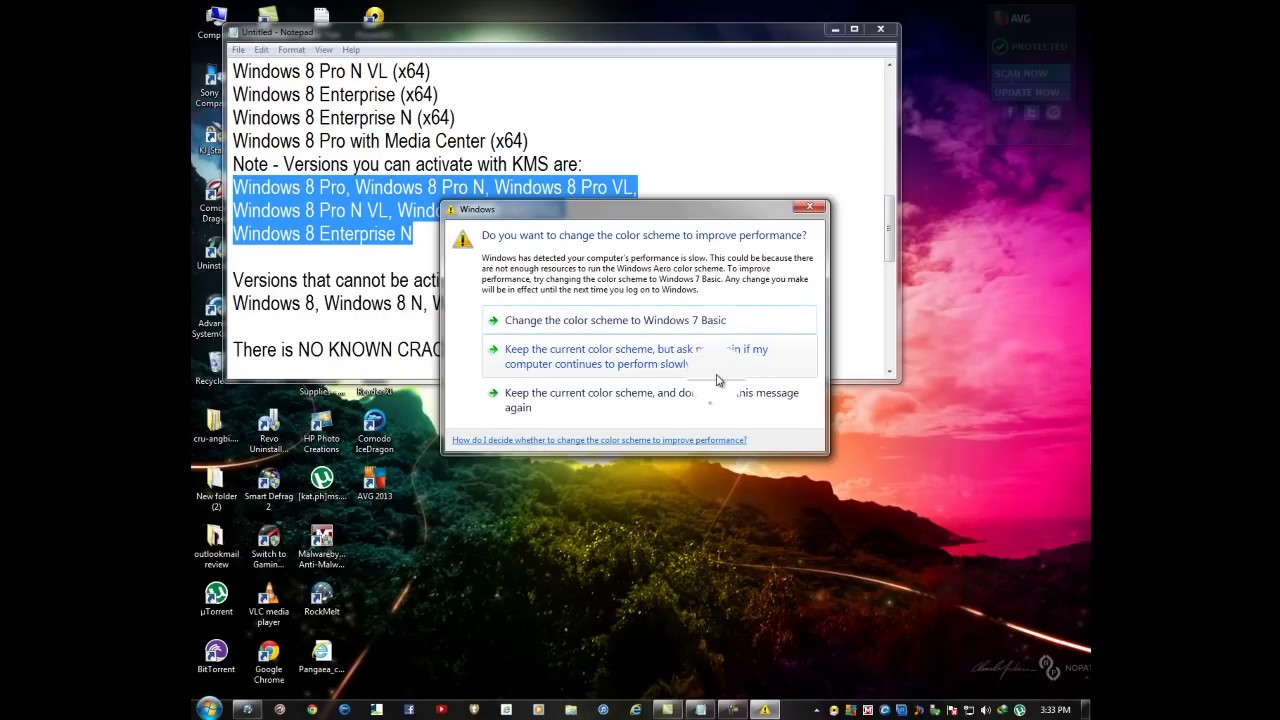Select the cru-angbi folder desktop icon

coord(216,427)
